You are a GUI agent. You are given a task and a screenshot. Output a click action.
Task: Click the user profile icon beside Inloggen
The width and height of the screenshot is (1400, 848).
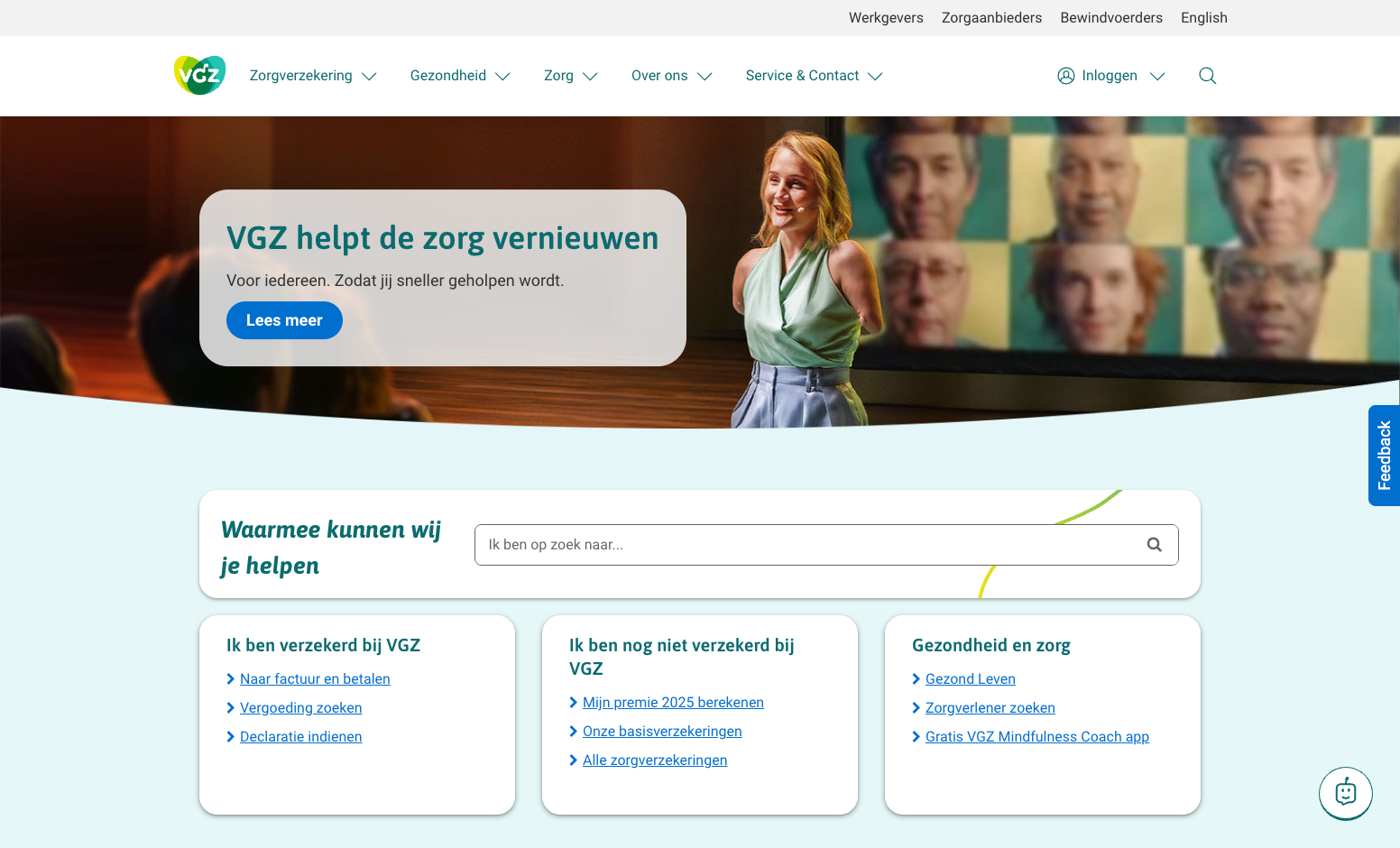tap(1065, 76)
